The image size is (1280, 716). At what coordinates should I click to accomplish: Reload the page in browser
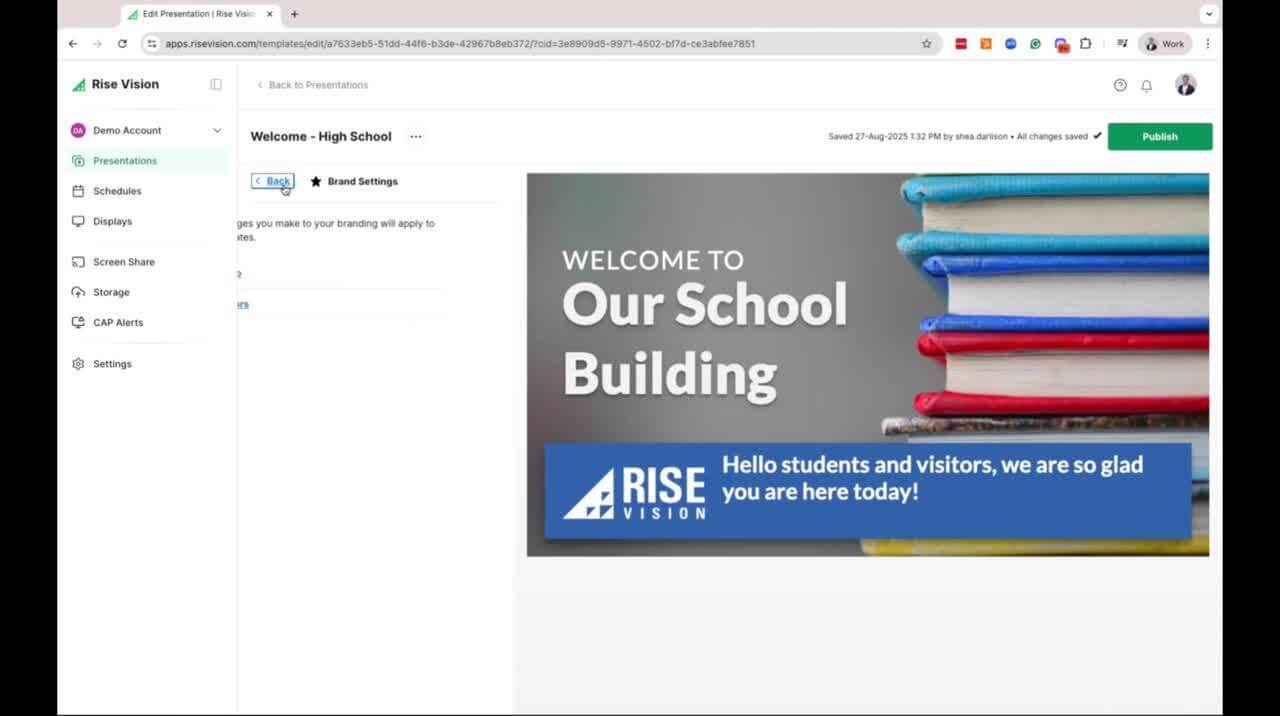point(122,44)
